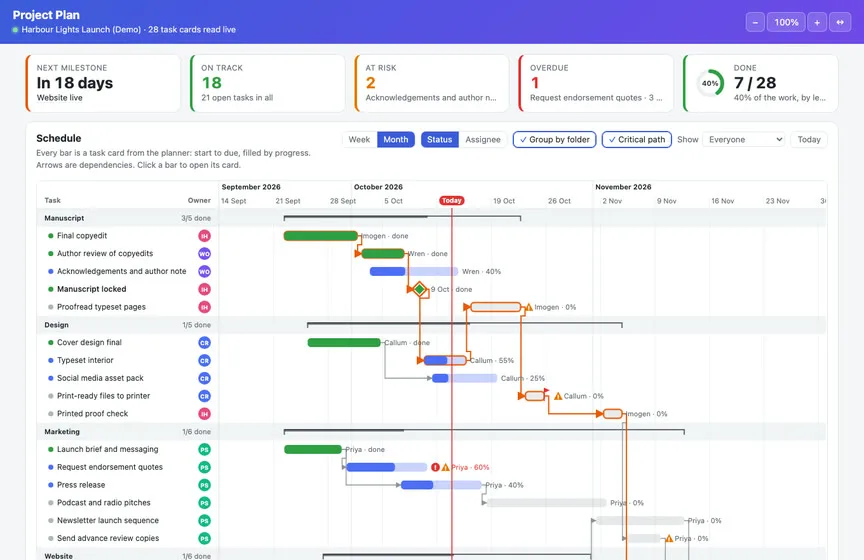864x560 pixels.
Task: Click the IH avatar beside Proofread typeset pages
Action: coord(204,307)
